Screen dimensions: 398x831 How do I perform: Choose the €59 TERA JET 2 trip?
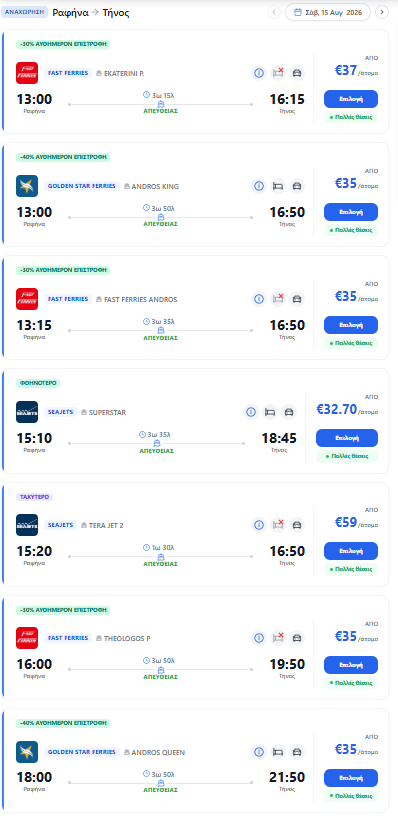click(351, 551)
